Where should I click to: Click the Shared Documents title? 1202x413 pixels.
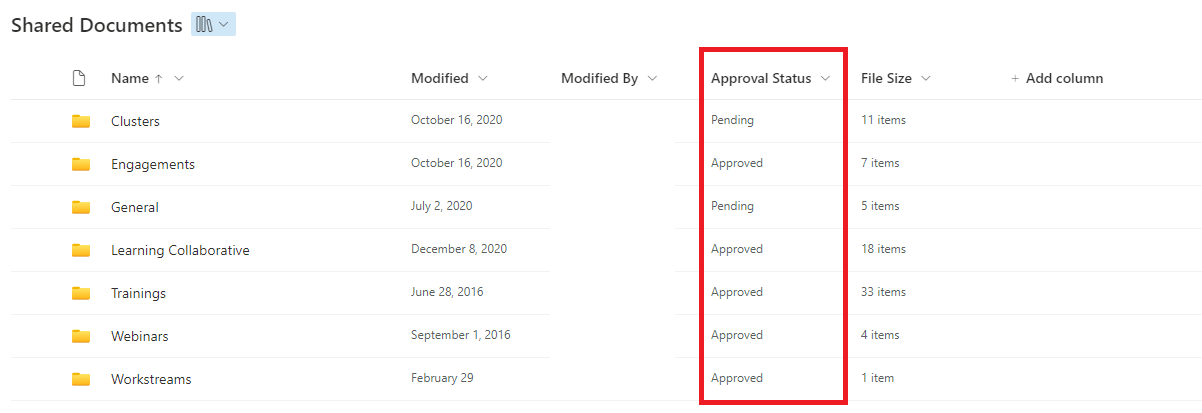pyautogui.click(x=97, y=25)
